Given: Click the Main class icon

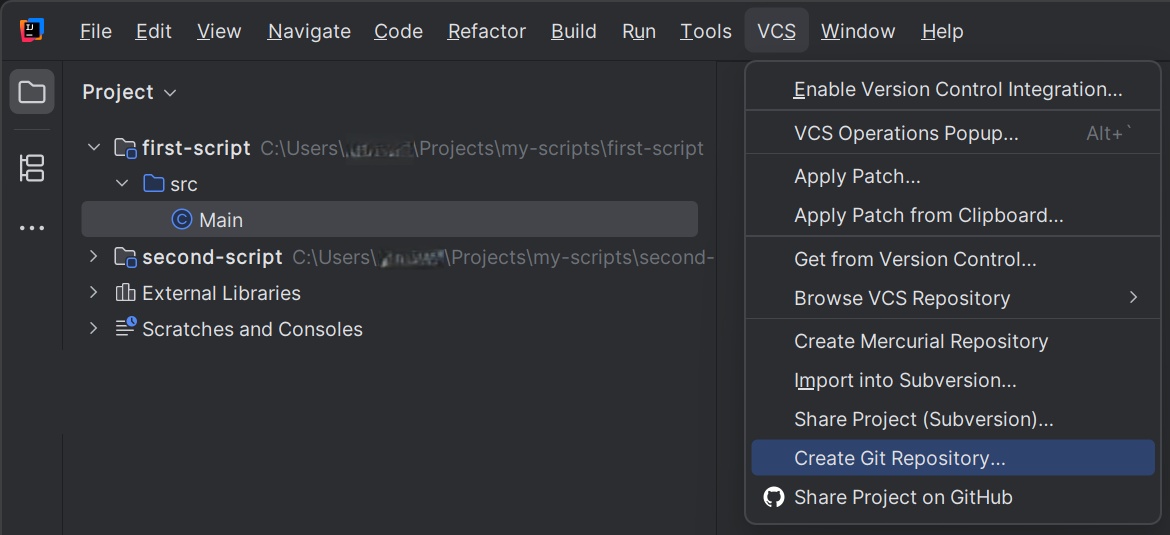Looking at the screenshot, I should click(181, 219).
